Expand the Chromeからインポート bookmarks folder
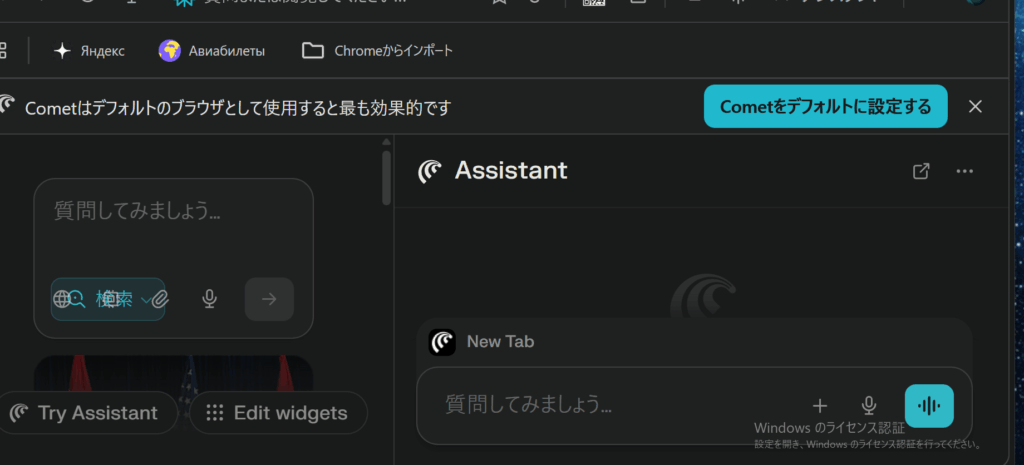The height and width of the screenshot is (465, 1024). click(x=378, y=50)
